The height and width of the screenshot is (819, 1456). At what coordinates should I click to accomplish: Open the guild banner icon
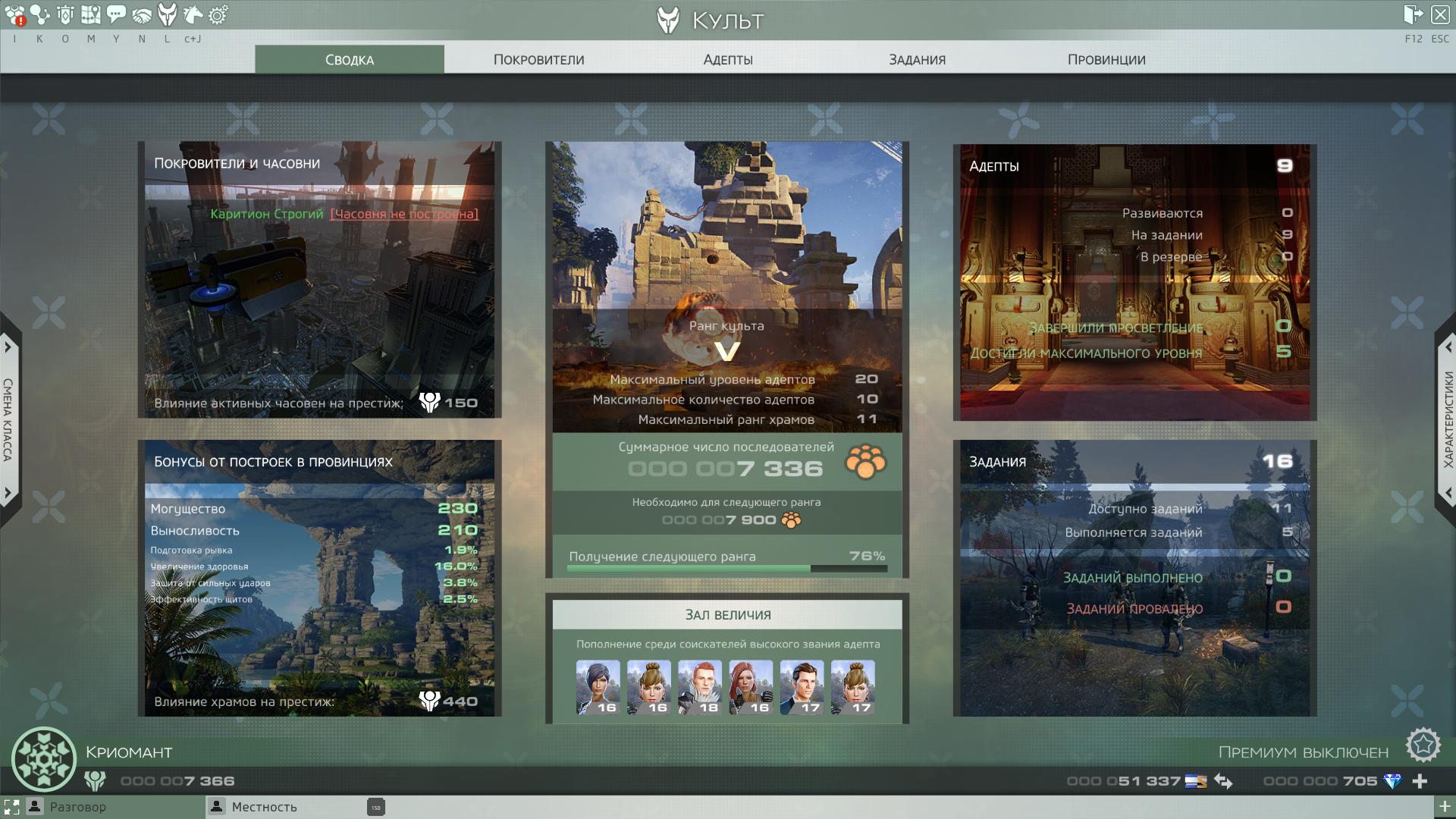tap(65, 14)
